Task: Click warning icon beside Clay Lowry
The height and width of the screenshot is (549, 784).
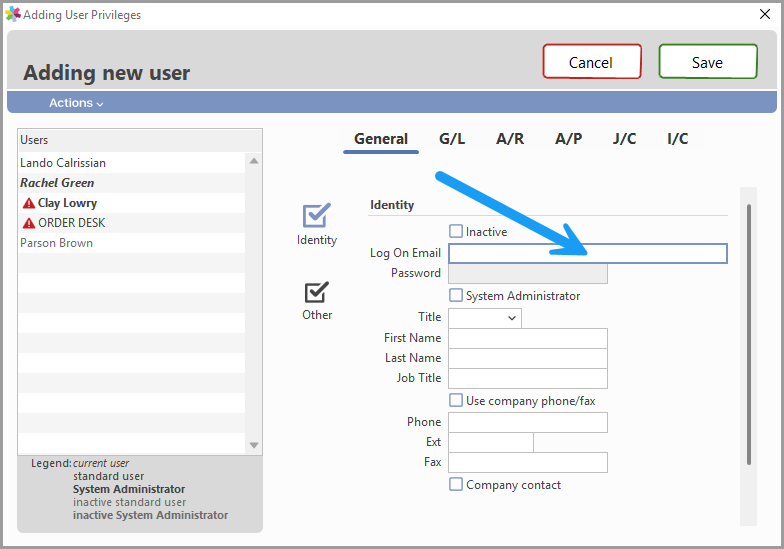Action: pyautogui.click(x=29, y=203)
